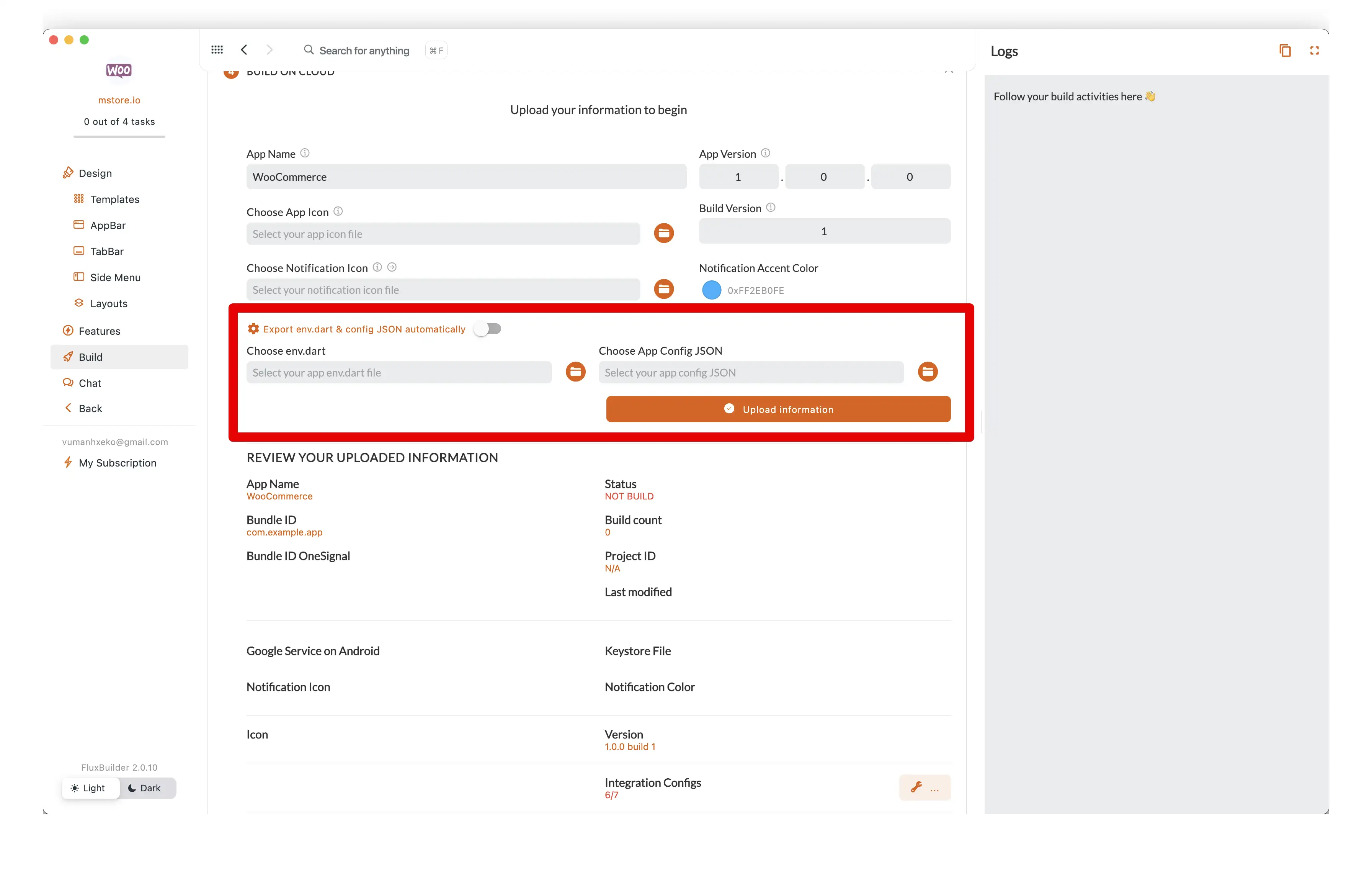Open the apps grid icon
This screenshot has height=871, width=1372.
point(217,50)
